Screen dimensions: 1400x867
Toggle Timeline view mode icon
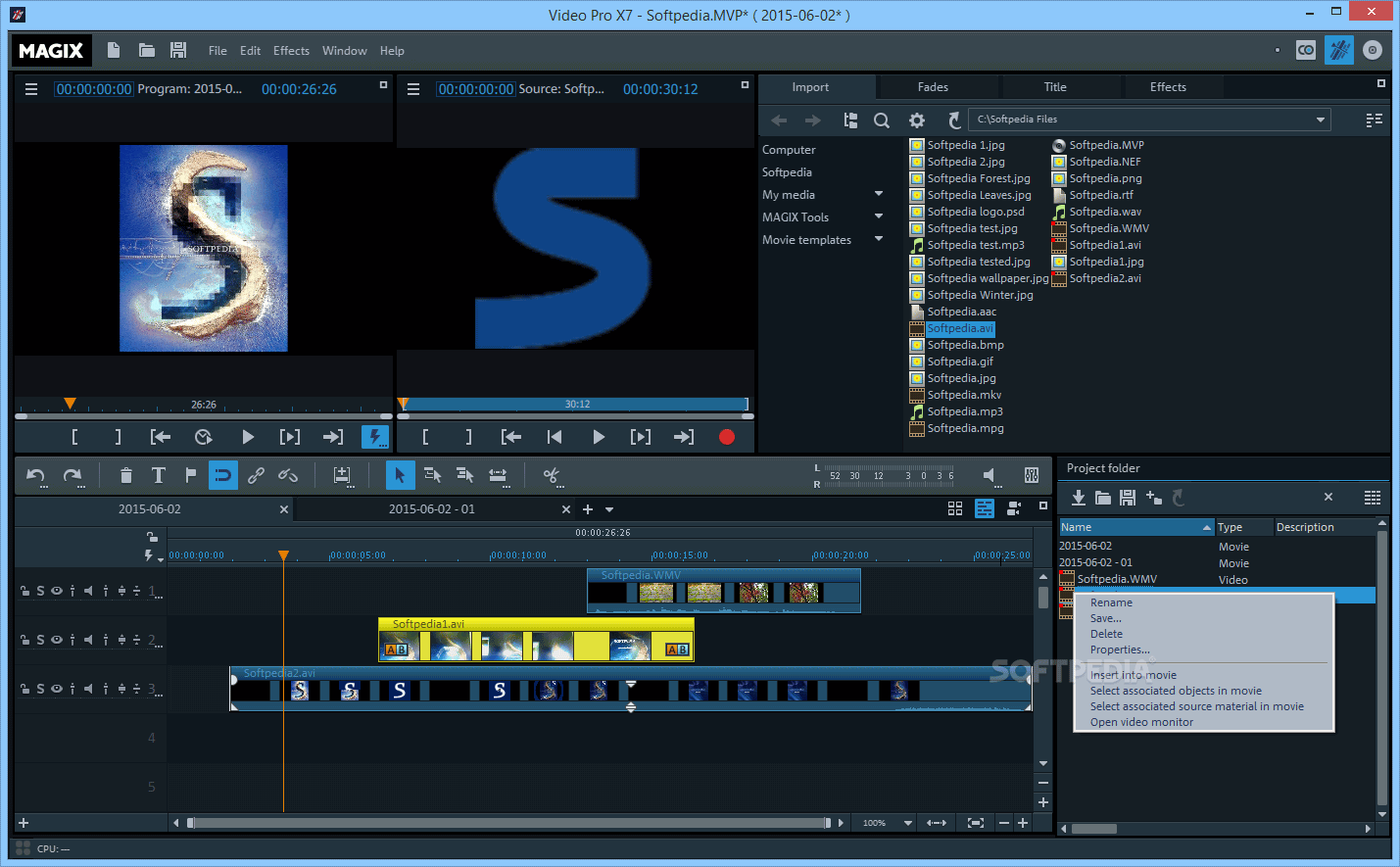pyautogui.click(x=985, y=508)
